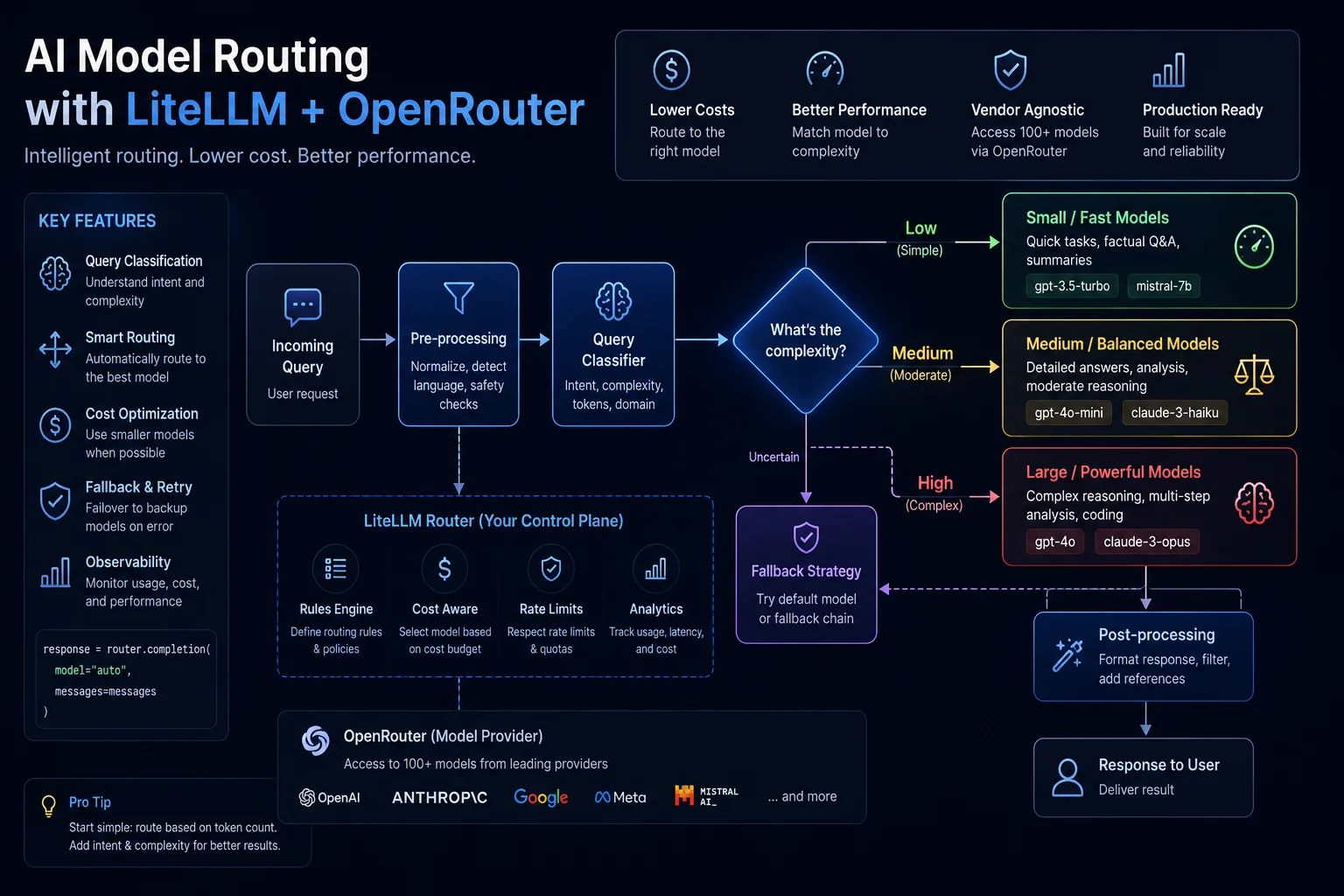
Task: Click the What's the complexity decision diamond
Action: click(806, 340)
